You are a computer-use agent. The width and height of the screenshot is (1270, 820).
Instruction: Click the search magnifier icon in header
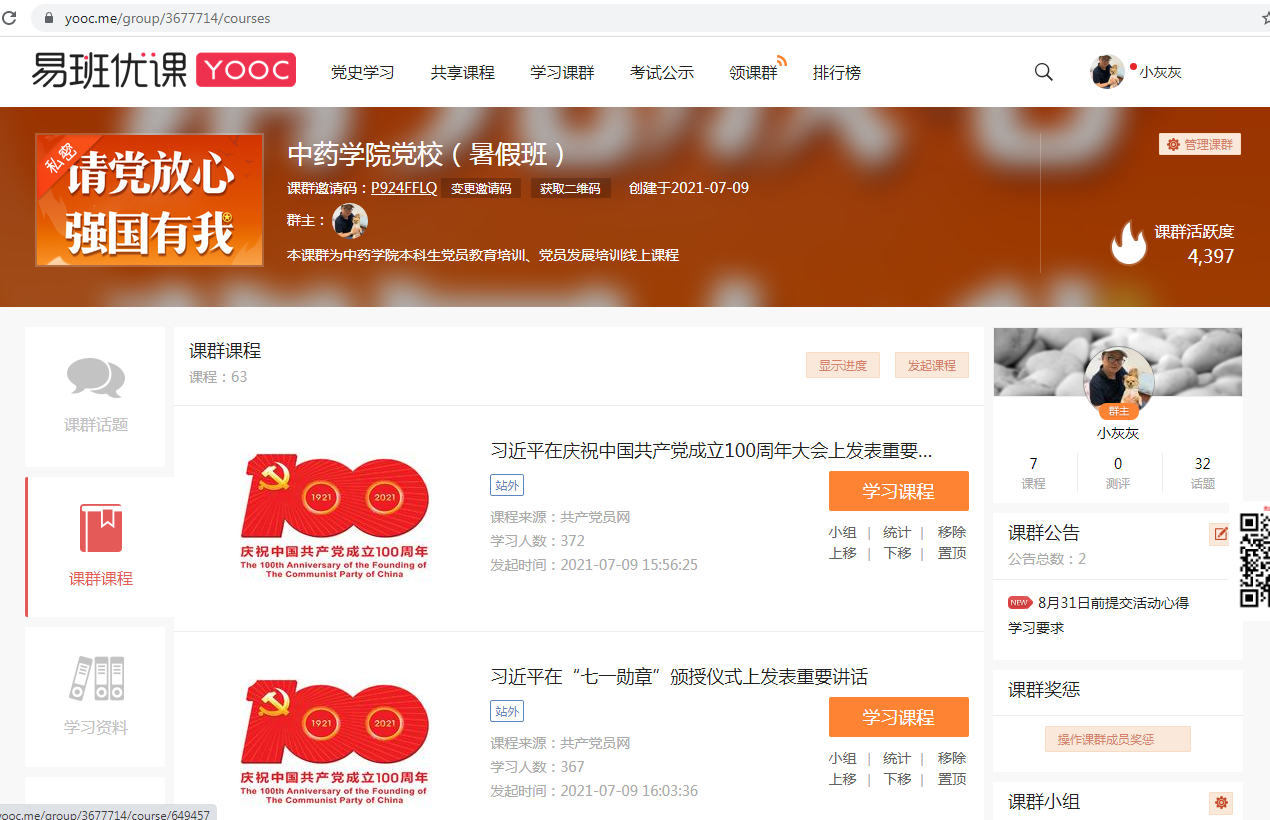point(1043,72)
